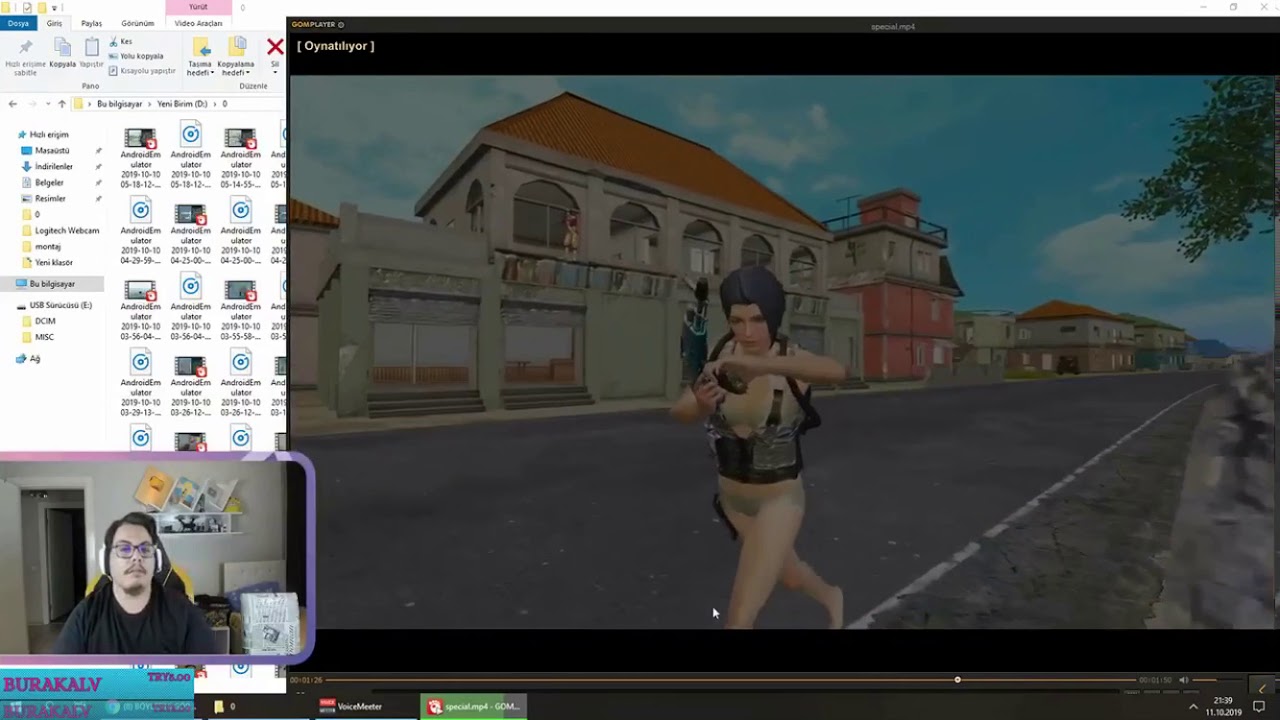This screenshot has height=720, width=1280.
Task: Mute GOM Player using the speaker icon
Action: pyautogui.click(x=1184, y=680)
